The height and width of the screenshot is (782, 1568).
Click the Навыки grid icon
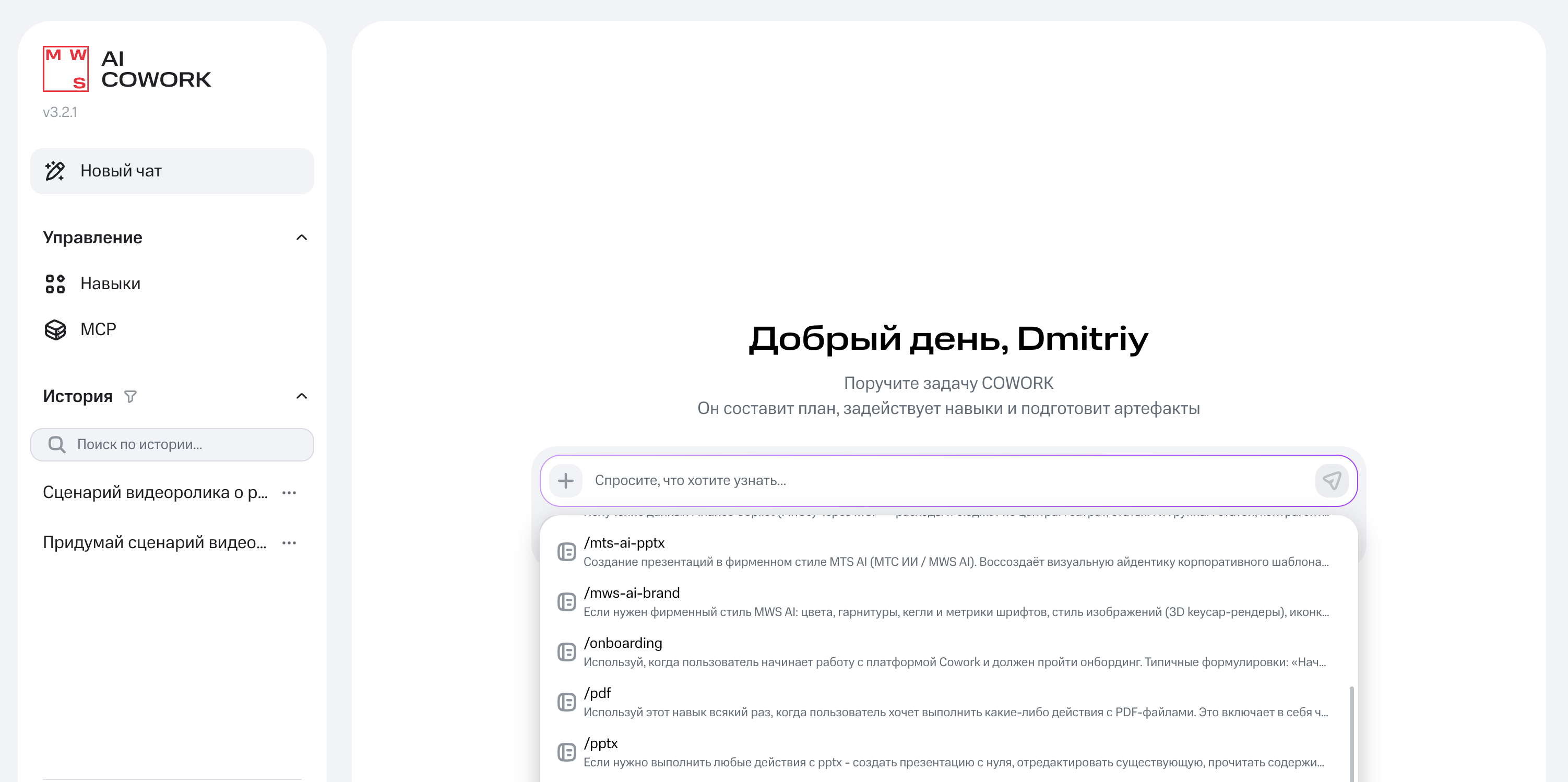point(55,283)
